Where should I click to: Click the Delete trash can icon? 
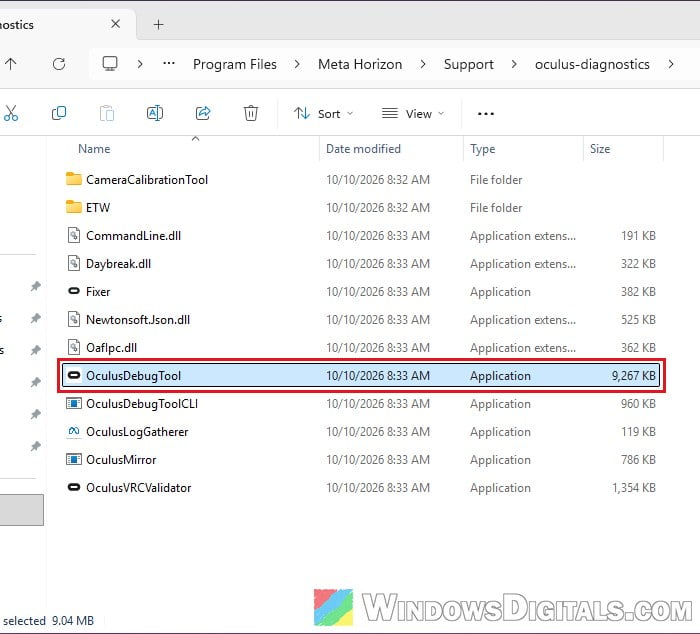250,113
